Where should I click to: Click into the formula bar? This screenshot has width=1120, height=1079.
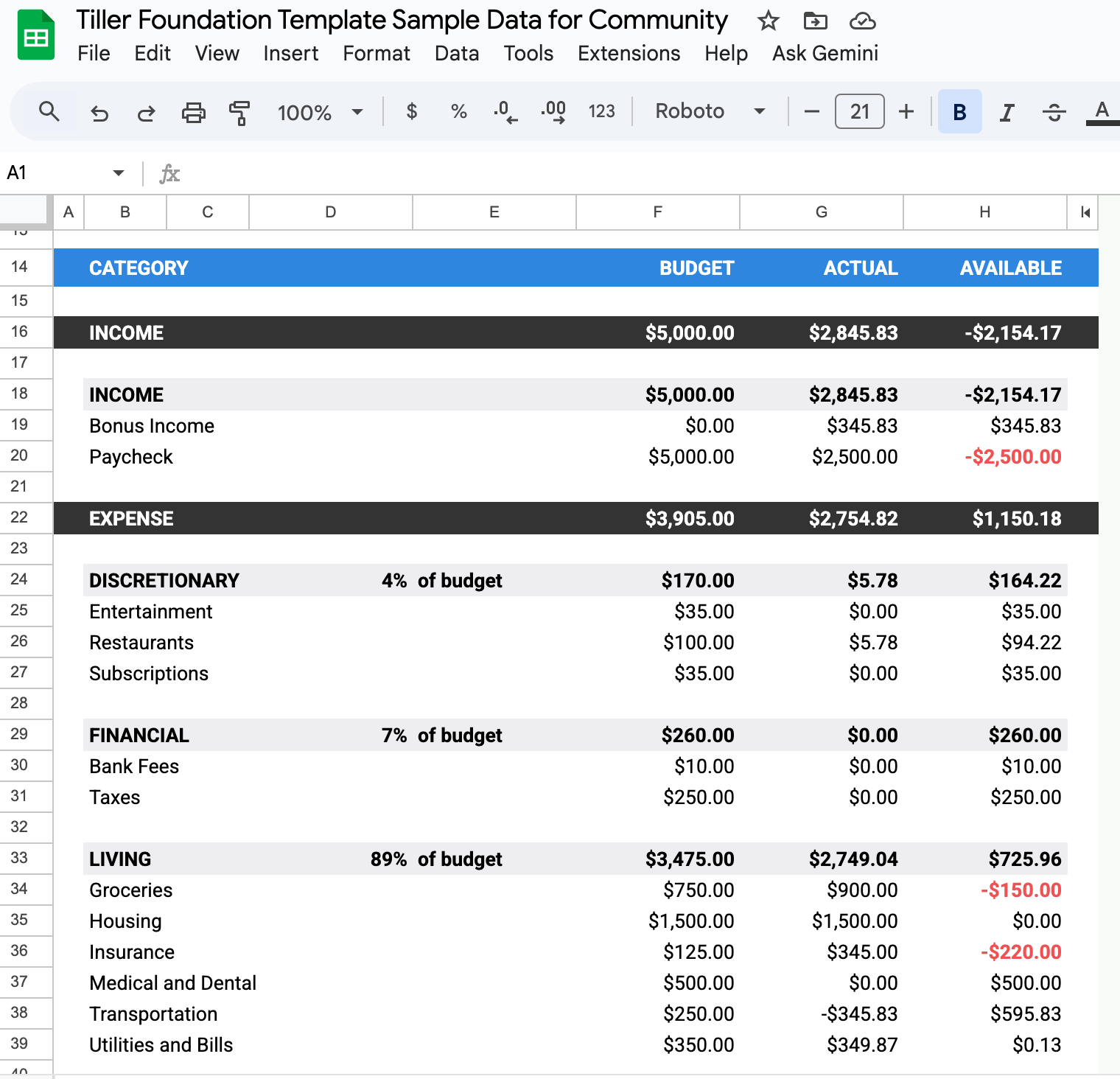[x=648, y=173]
